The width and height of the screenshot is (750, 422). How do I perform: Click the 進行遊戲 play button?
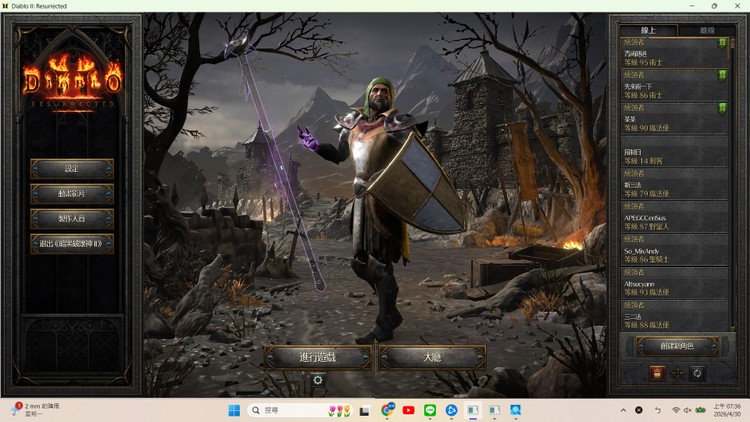(x=318, y=357)
